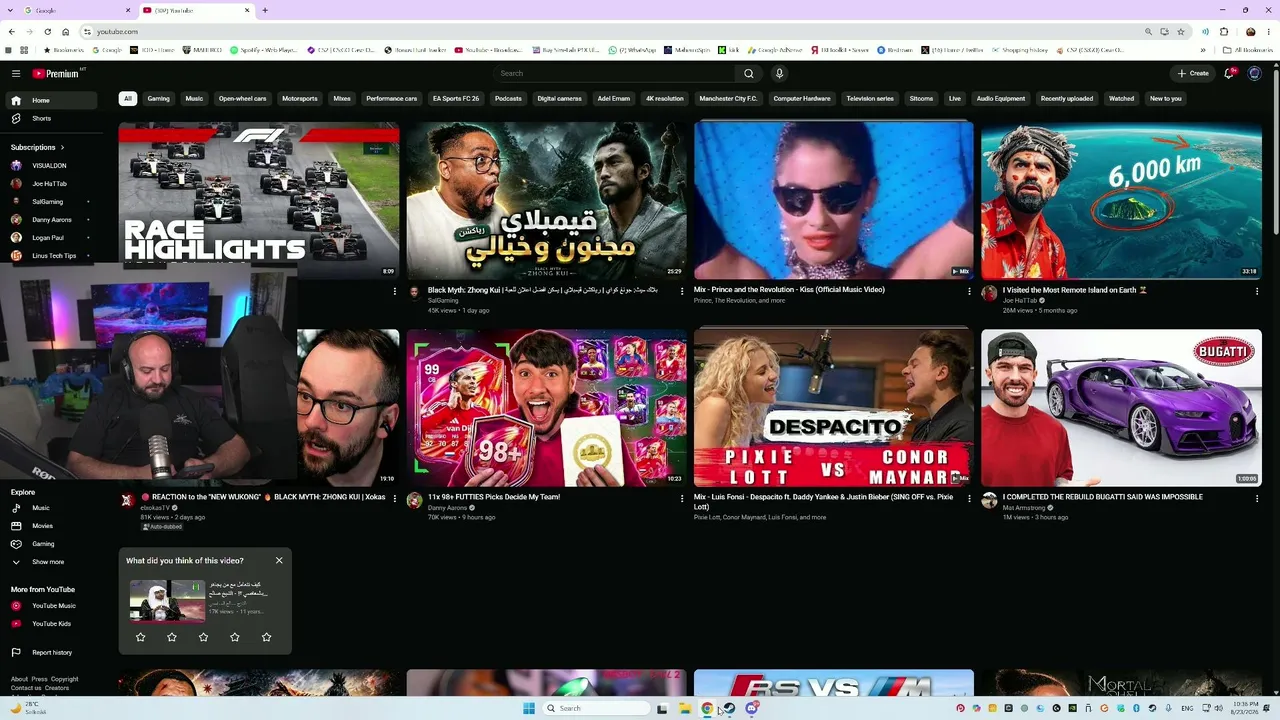The image size is (1280, 720).
Task: Play the F1 Race Highlights thumbnail
Action: point(258,200)
